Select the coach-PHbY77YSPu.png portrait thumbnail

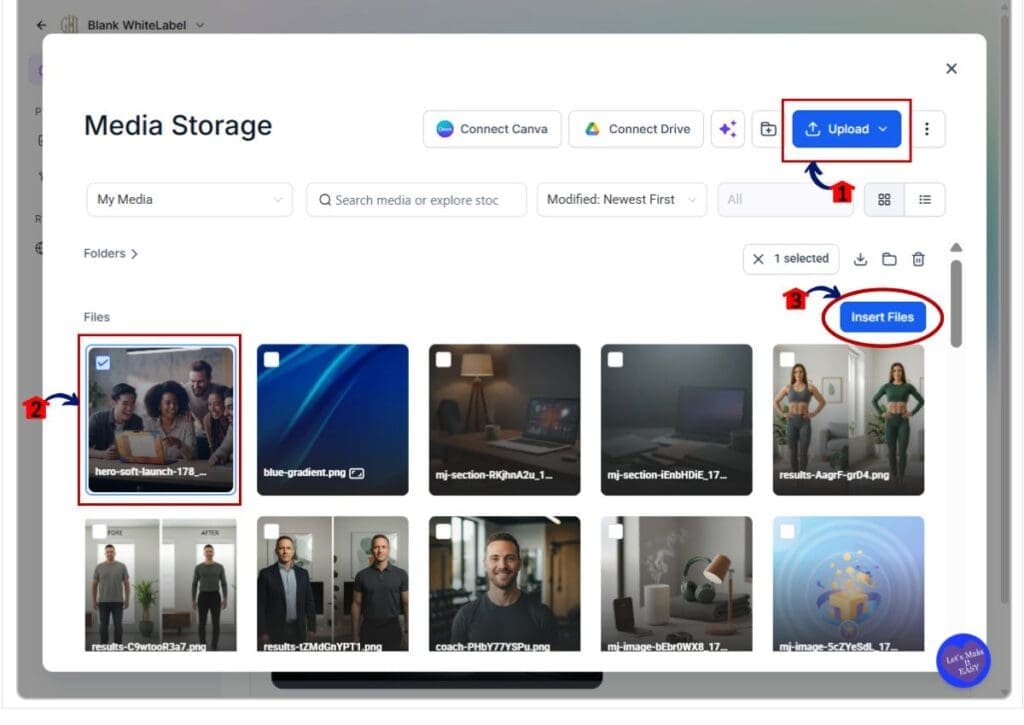504,584
